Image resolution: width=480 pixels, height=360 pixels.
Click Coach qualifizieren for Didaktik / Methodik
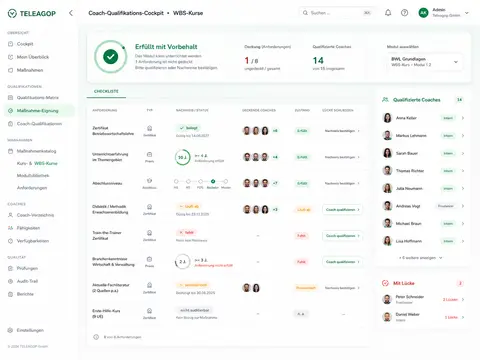coord(342,210)
